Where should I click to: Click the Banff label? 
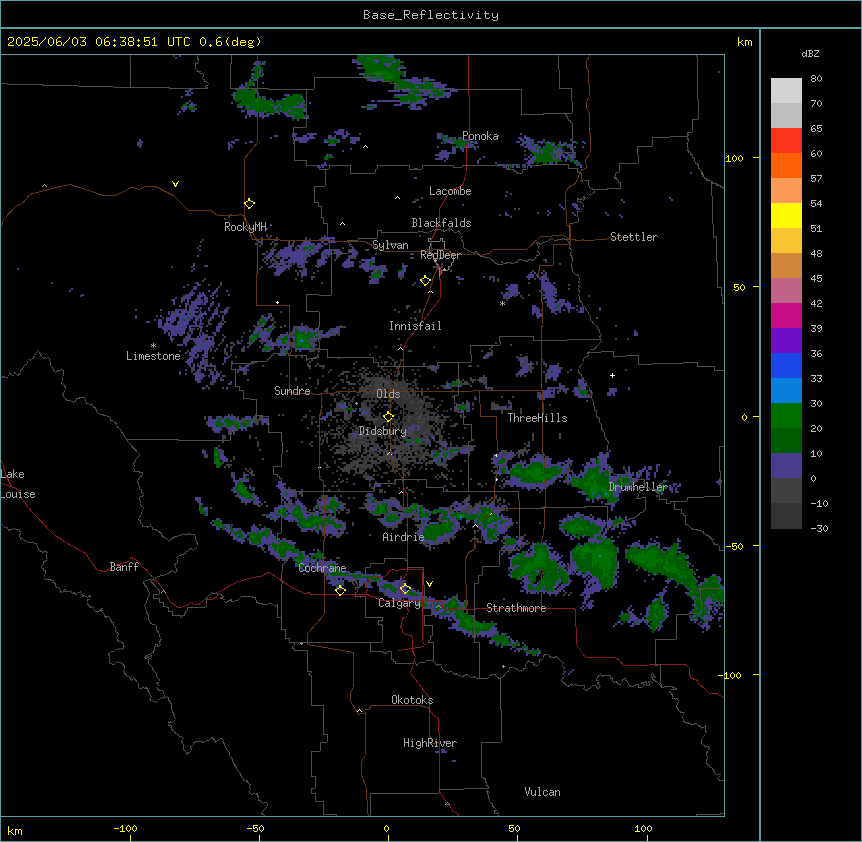tap(124, 567)
